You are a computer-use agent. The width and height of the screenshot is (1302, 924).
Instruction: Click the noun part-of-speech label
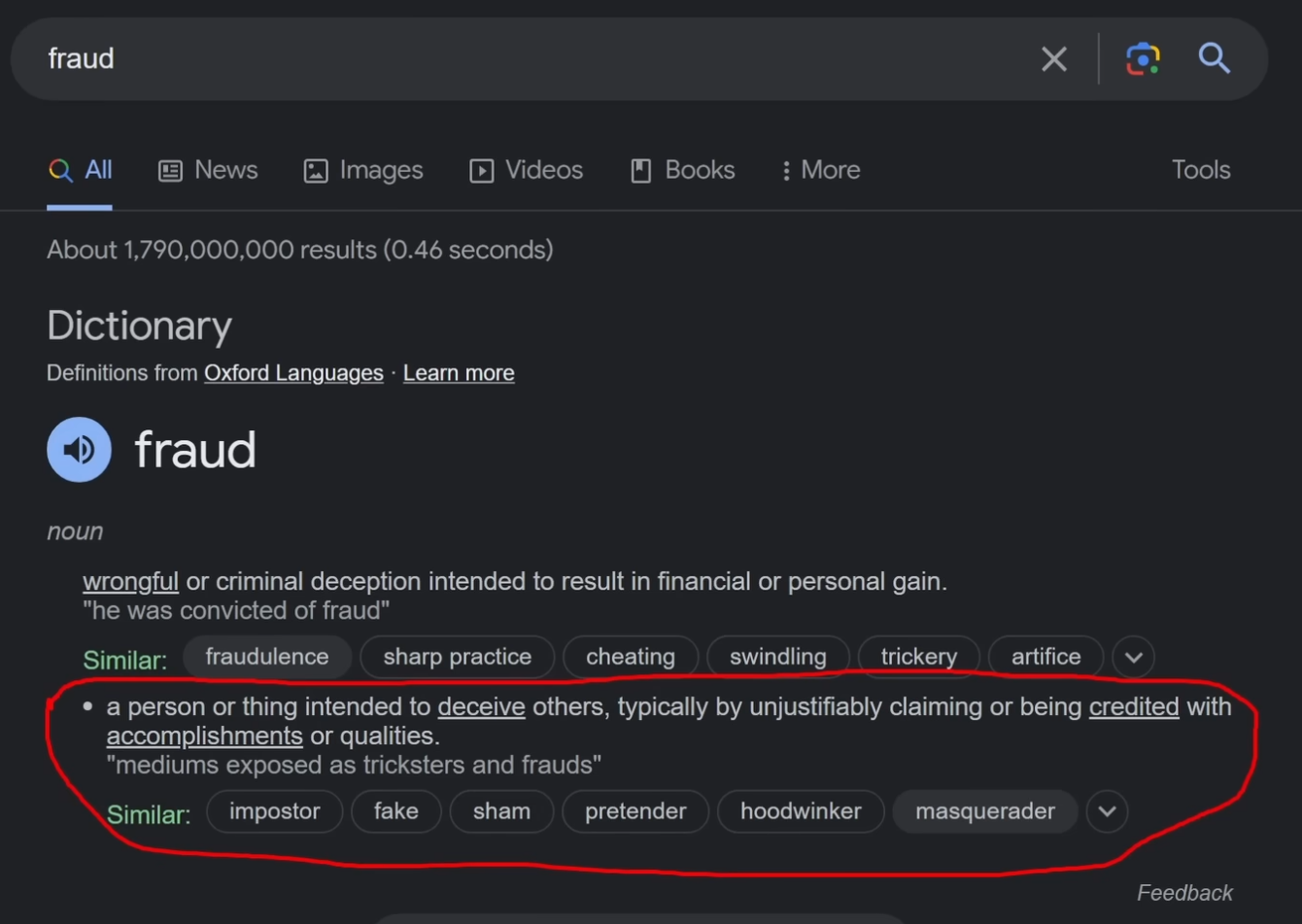(75, 531)
